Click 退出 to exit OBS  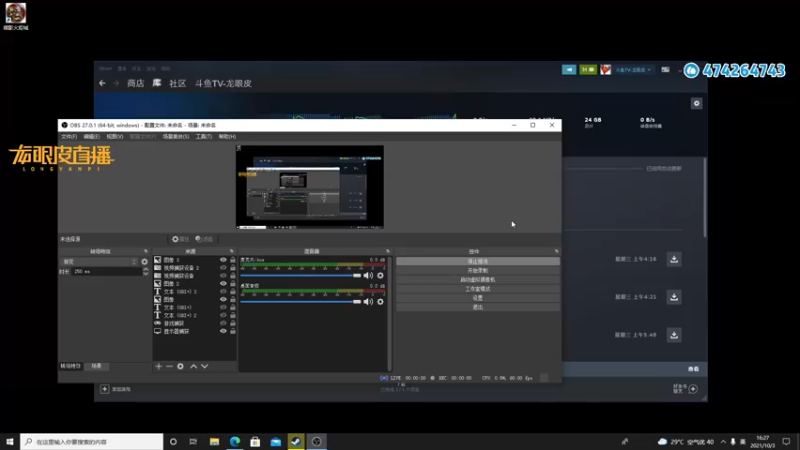(478, 307)
